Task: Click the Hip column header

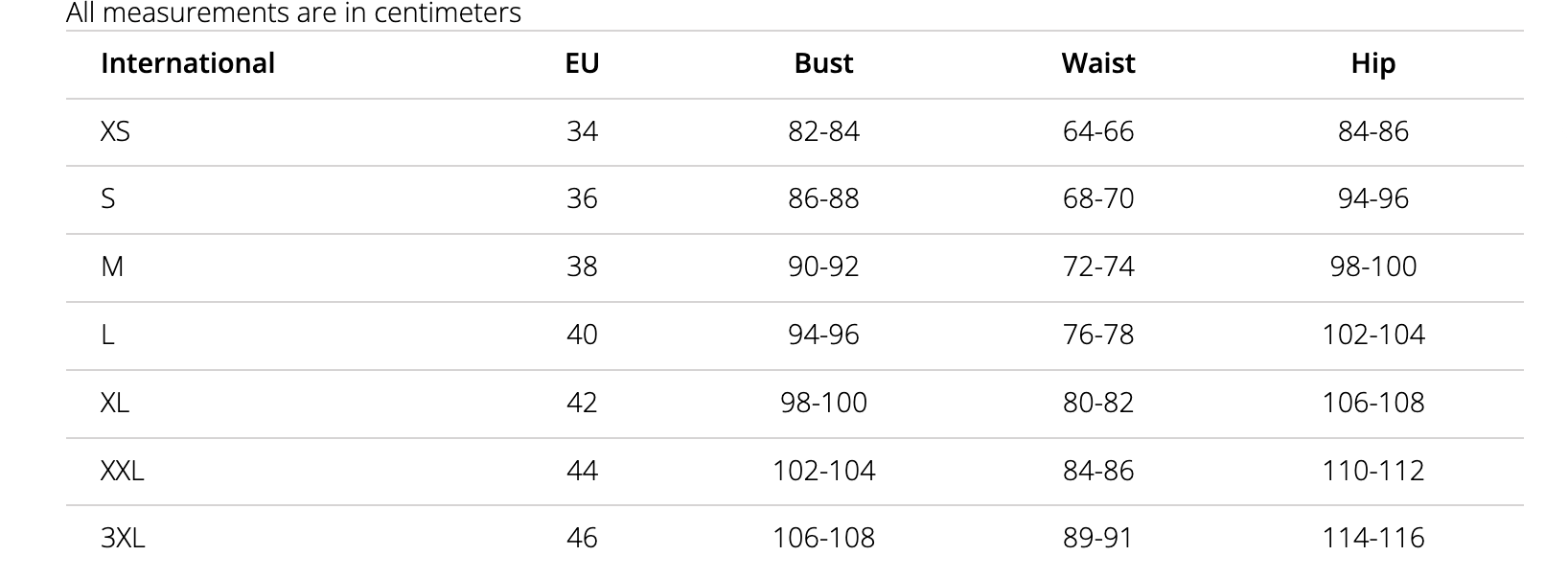Action: coord(1372,63)
